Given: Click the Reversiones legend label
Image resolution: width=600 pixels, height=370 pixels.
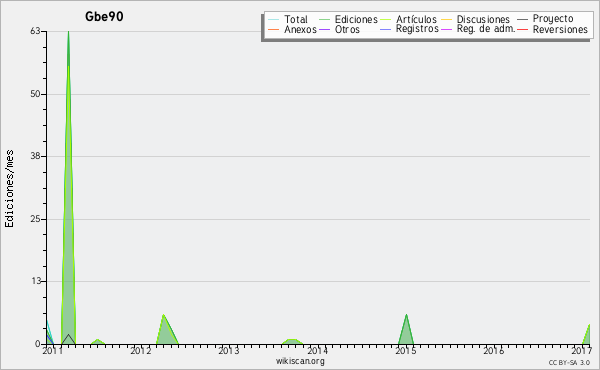Looking at the screenshot, I should pos(560,29).
